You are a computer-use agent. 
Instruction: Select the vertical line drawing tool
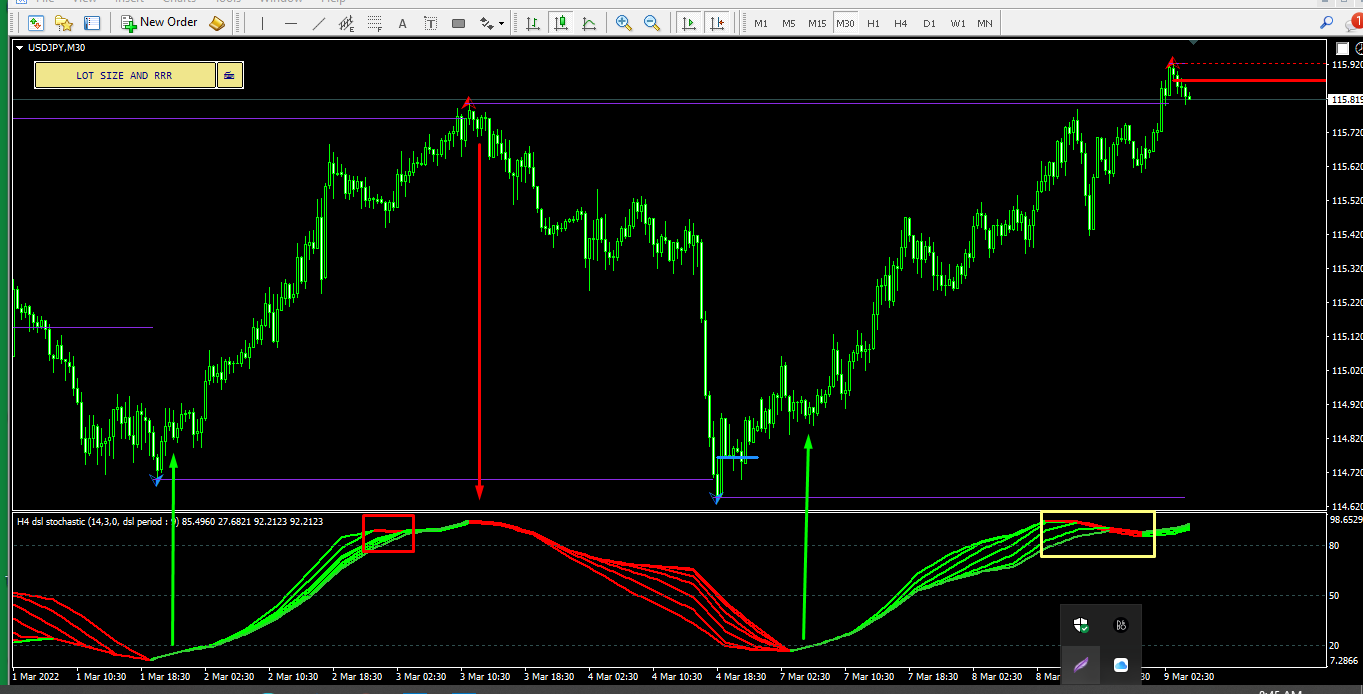(263, 22)
